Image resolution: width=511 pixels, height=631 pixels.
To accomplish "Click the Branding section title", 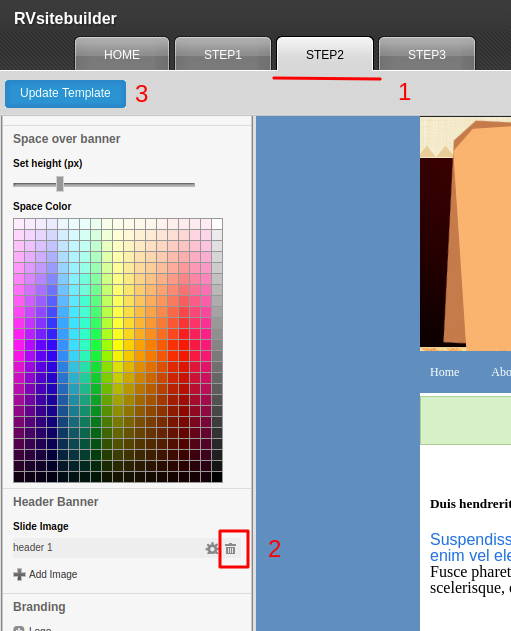I will point(39,606).
